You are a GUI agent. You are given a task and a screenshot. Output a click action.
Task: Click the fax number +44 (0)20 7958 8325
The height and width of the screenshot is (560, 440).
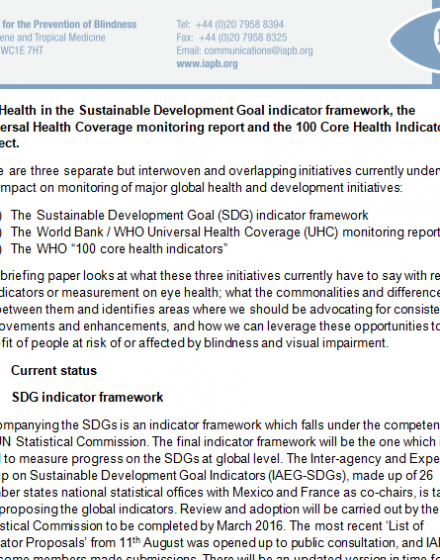point(243,38)
